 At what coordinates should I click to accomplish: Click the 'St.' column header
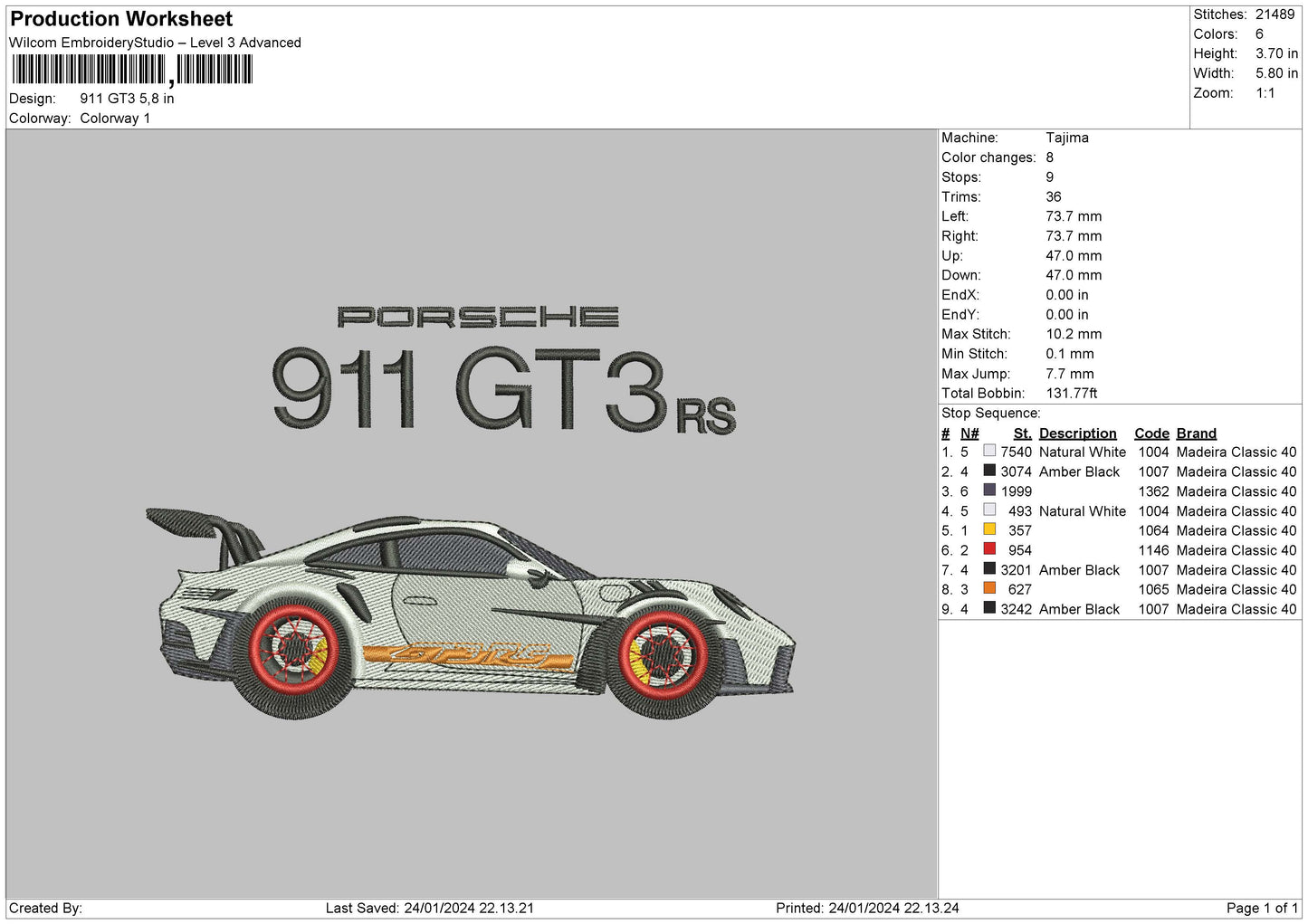pos(1023,433)
